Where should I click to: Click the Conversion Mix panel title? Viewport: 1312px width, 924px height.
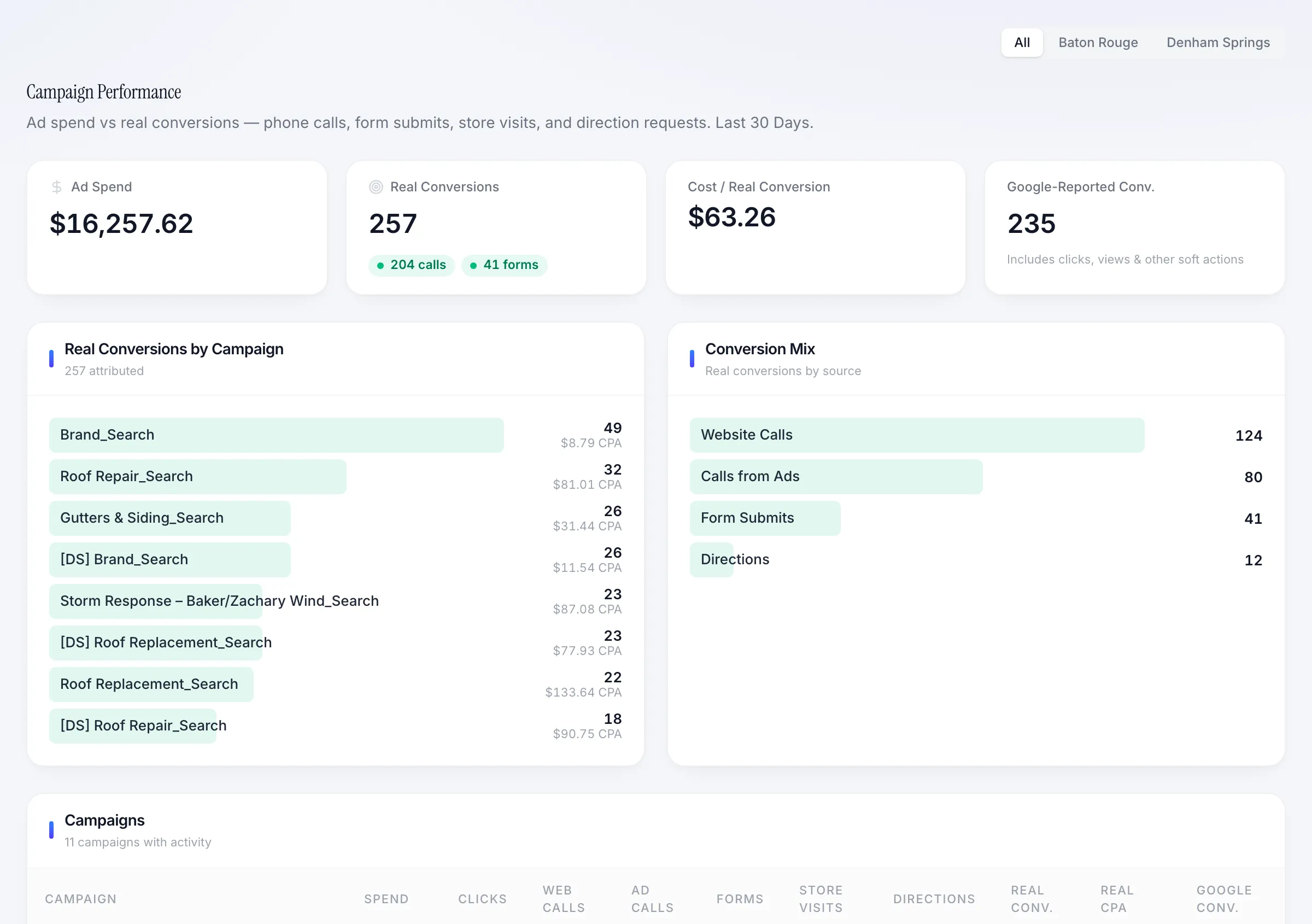pos(760,349)
